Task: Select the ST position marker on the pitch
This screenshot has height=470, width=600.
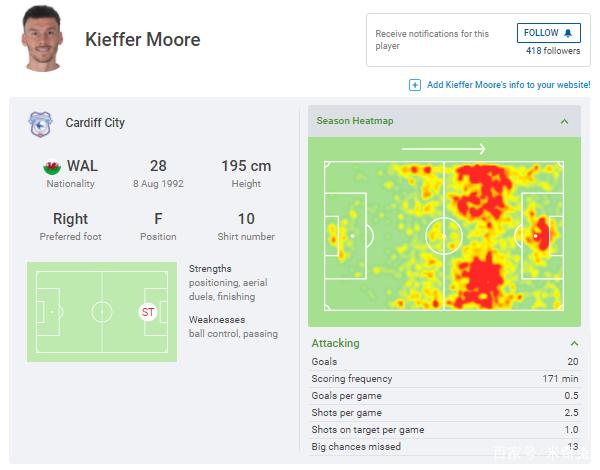Action: (148, 312)
